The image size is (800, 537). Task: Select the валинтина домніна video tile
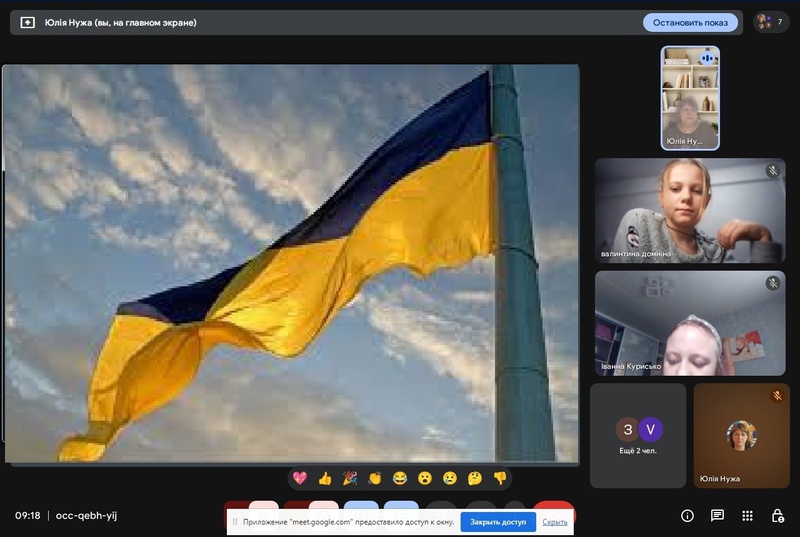[x=690, y=210]
